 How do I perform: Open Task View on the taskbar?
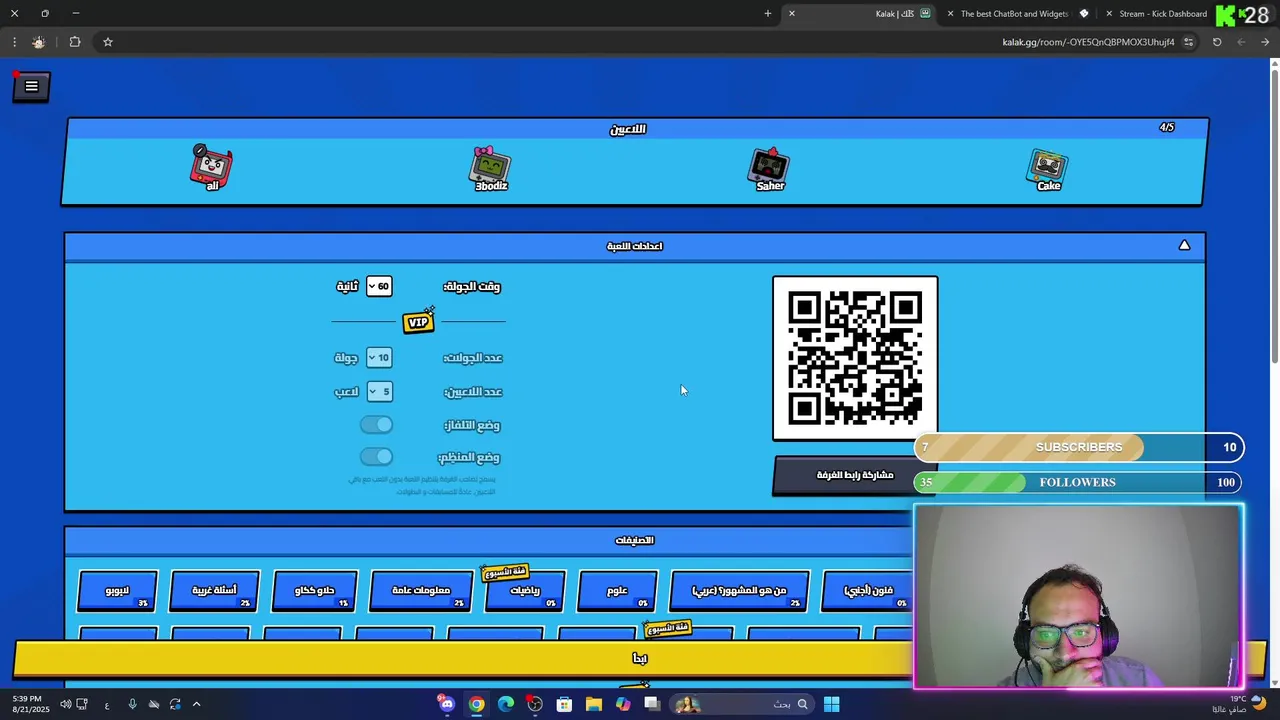(652, 704)
